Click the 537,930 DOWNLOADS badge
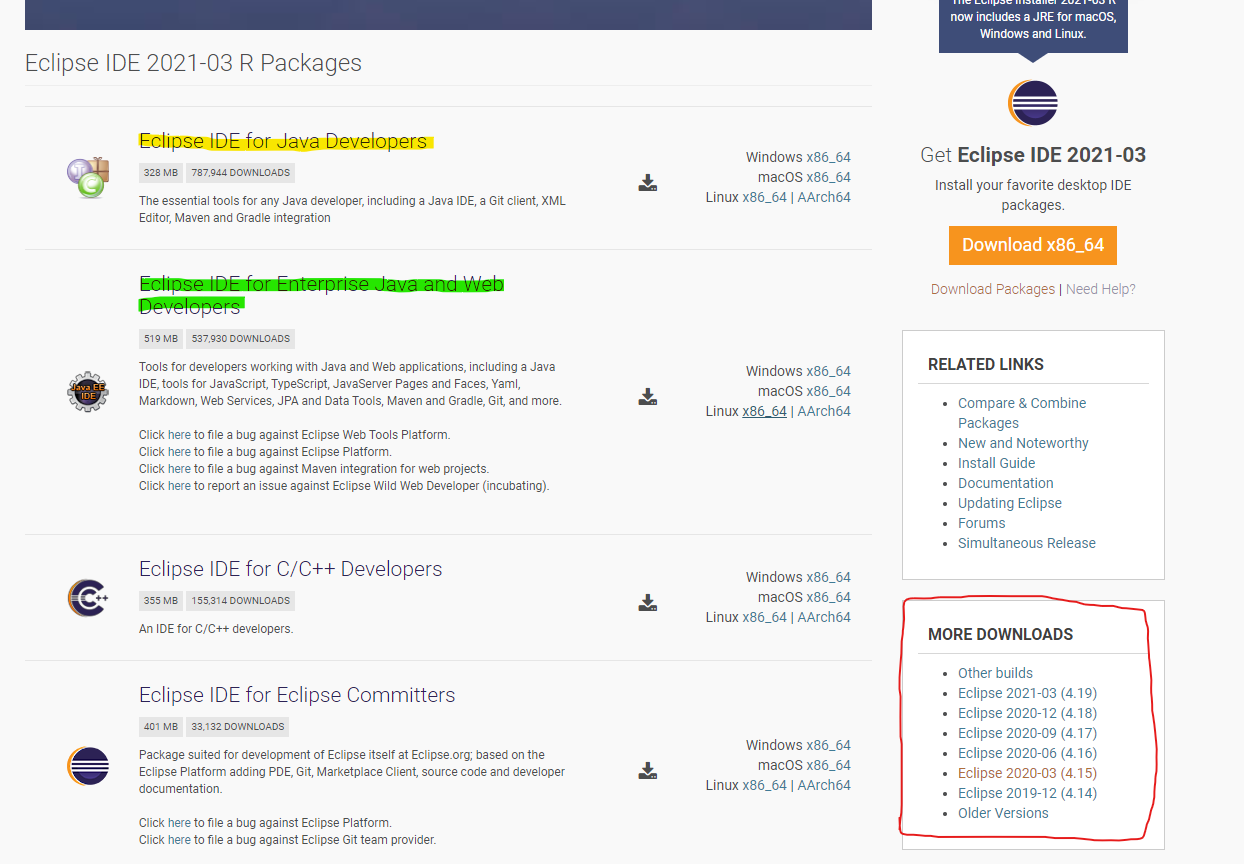 coord(240,339)
